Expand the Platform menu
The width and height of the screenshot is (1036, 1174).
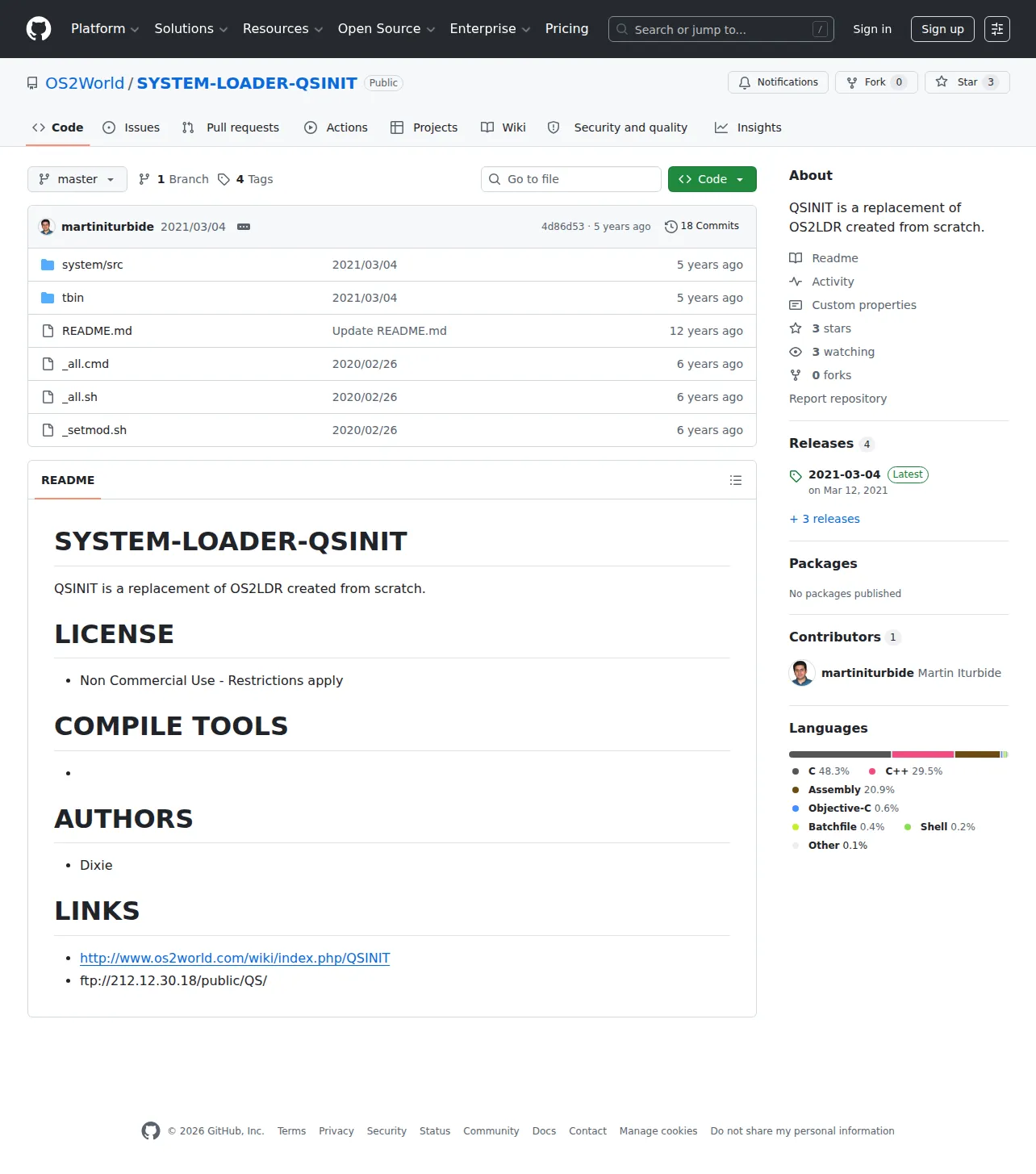click(x=105, y=29)
